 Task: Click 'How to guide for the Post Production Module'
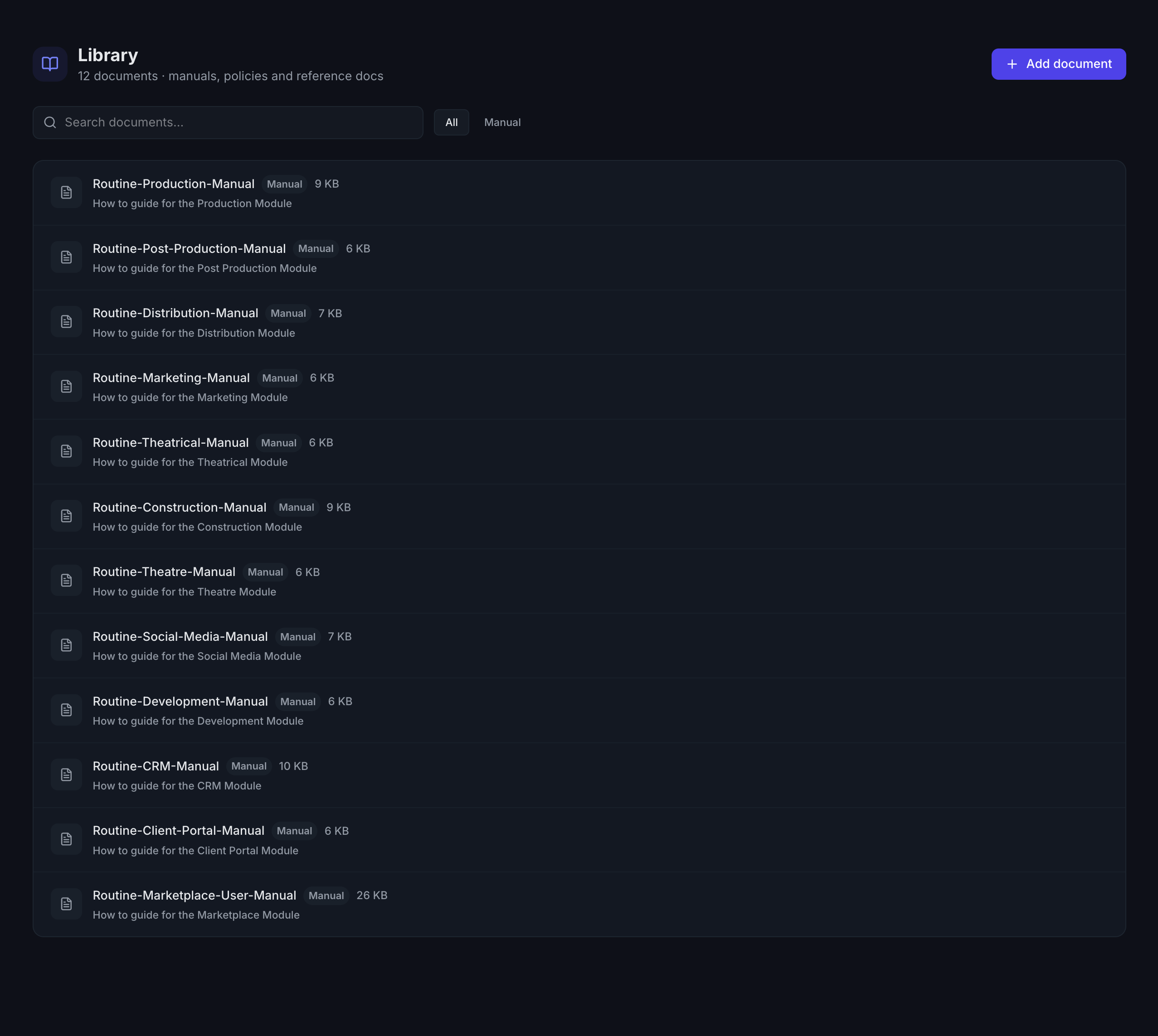coord(205,269)
